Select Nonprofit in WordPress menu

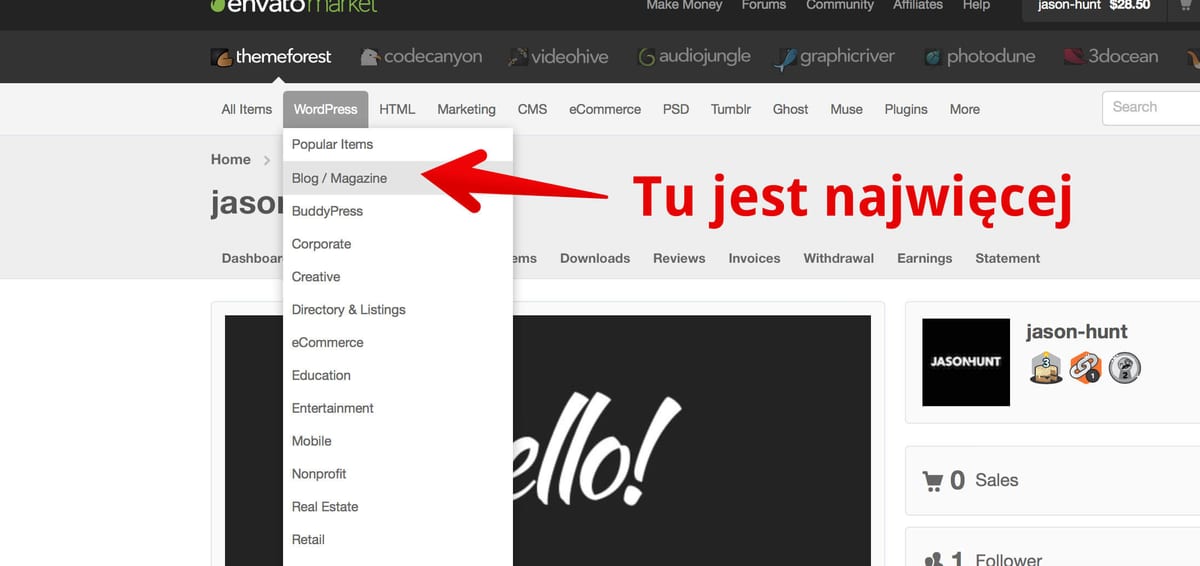pos(398,474)
